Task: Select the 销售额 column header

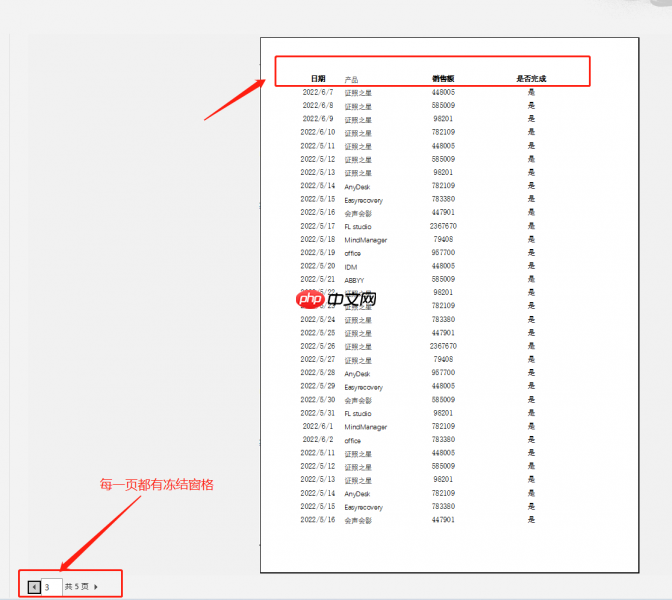Action: tap(443, 78)
